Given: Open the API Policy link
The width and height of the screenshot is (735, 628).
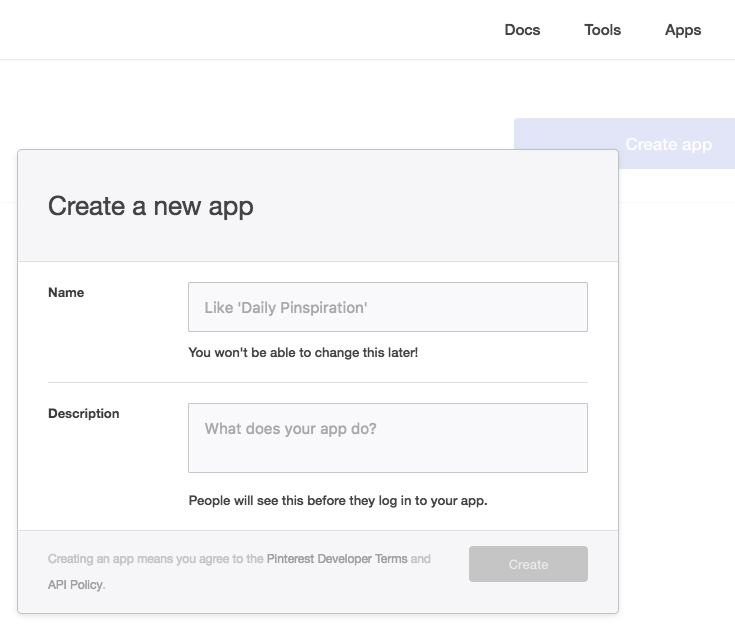Looking at the screenshot, I should 75,585.
